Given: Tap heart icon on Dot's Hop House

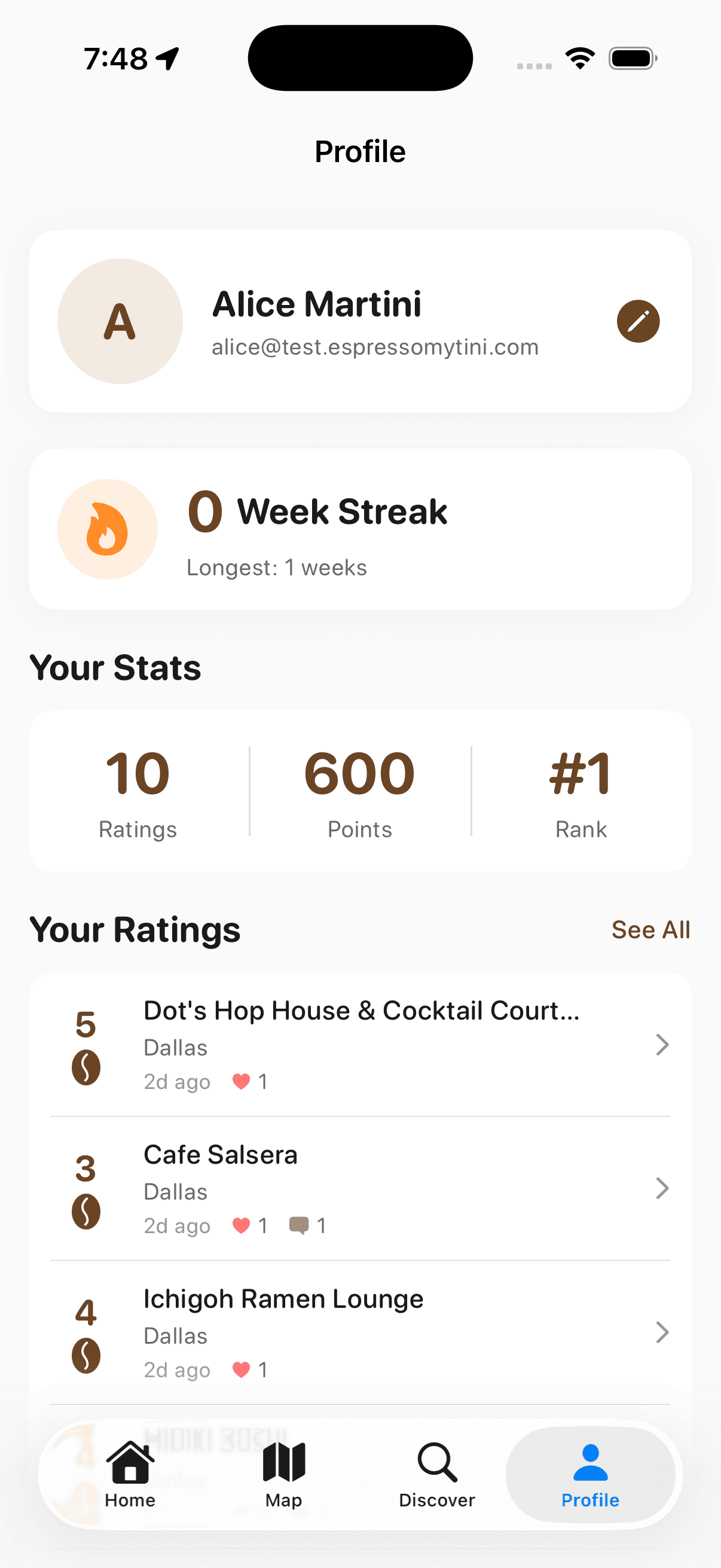Looking at the screenshot, I should tap(242, 1081).
